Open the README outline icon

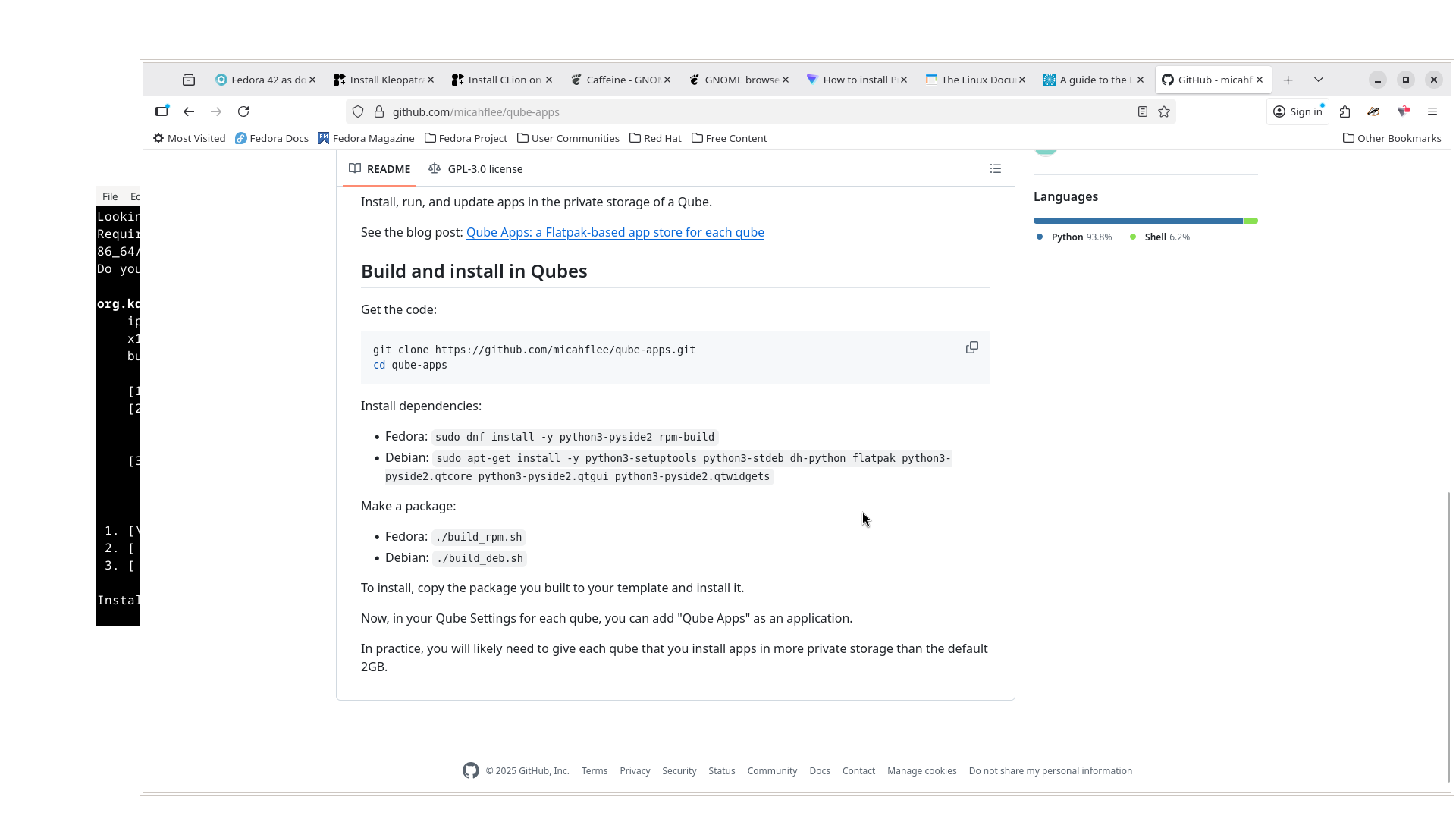(x=995, y=168)
